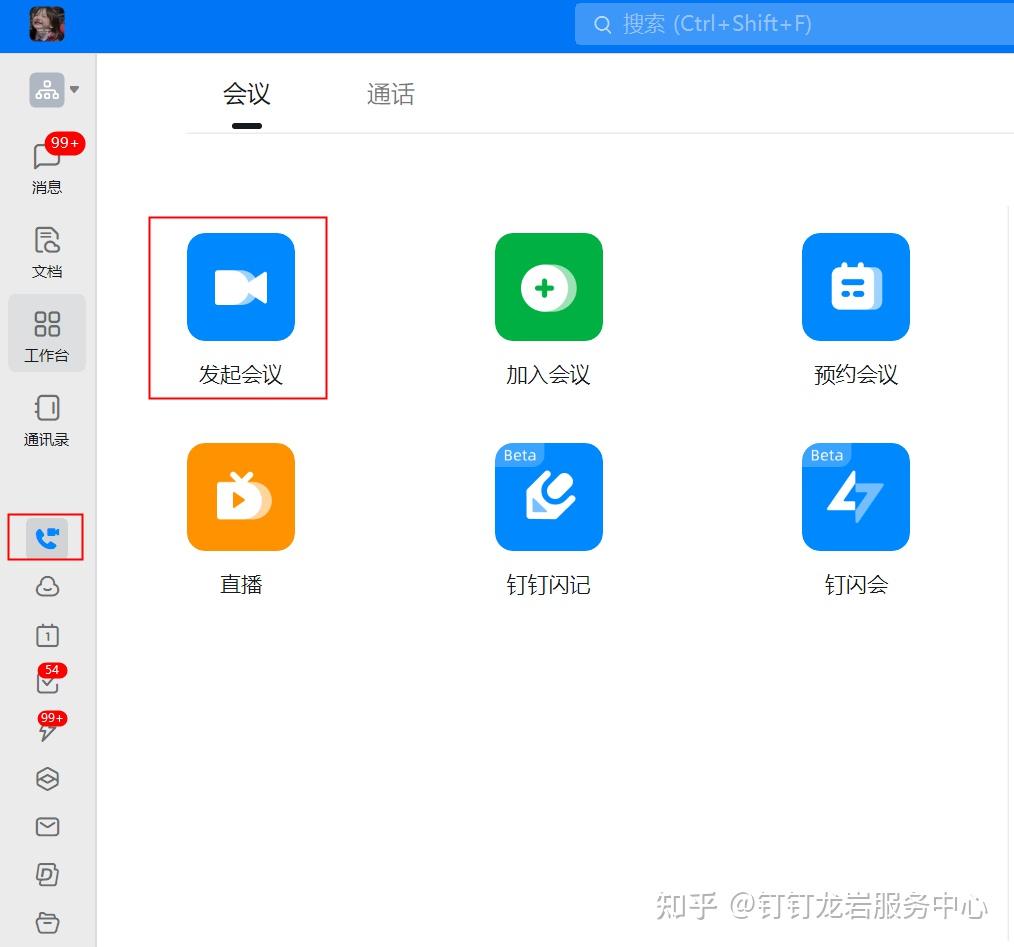Focus the search box at top
This screenshot has height=947, width=1014.
coord(794,25)
